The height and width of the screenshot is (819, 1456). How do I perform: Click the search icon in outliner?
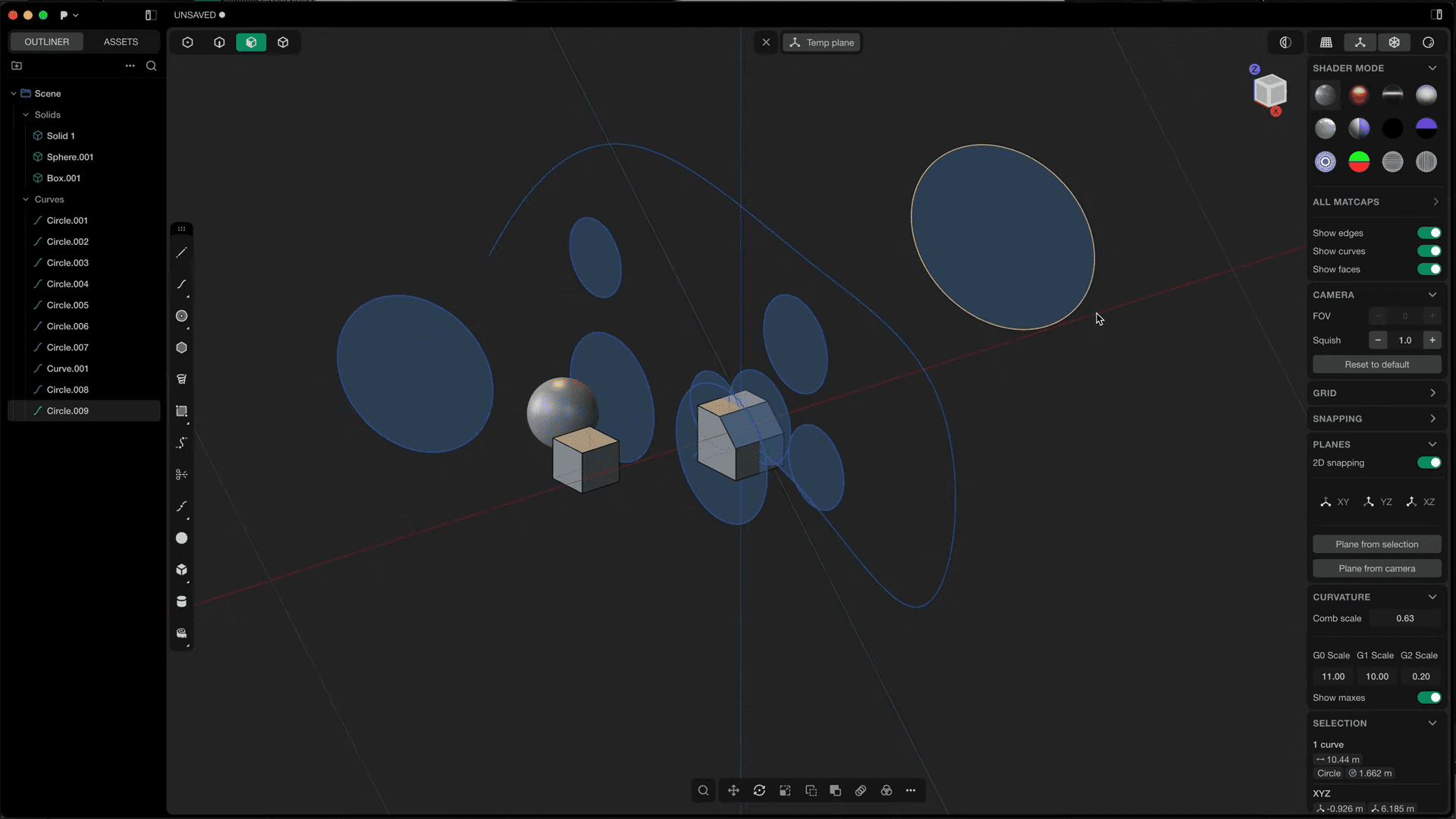coord(151,66)
